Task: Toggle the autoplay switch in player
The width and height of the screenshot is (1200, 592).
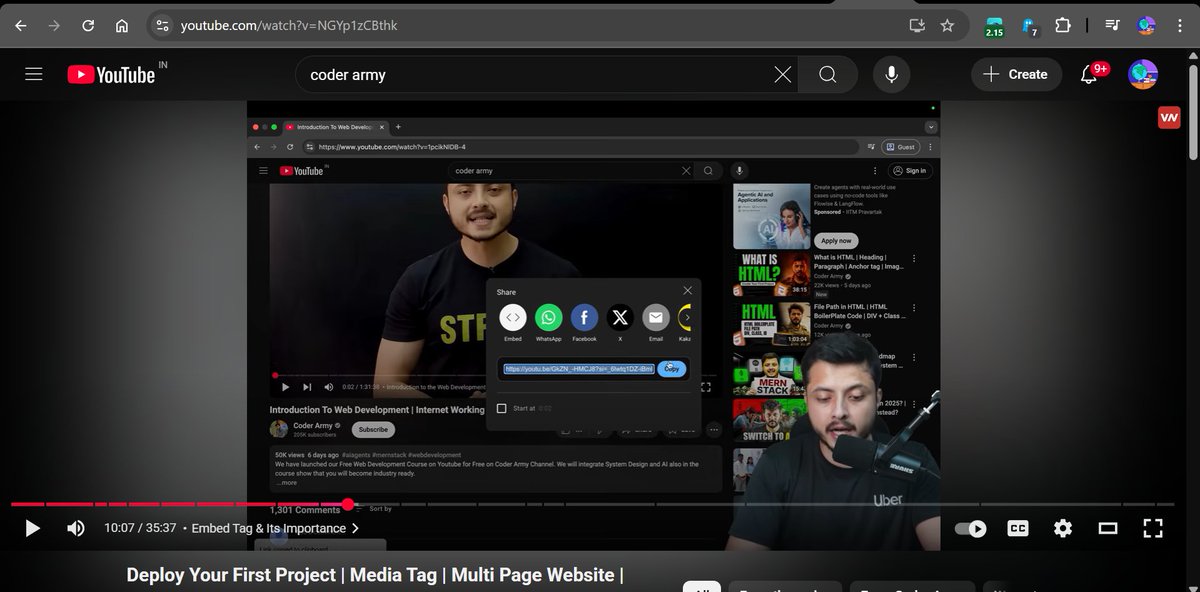Action: click(x=970, y=528)
